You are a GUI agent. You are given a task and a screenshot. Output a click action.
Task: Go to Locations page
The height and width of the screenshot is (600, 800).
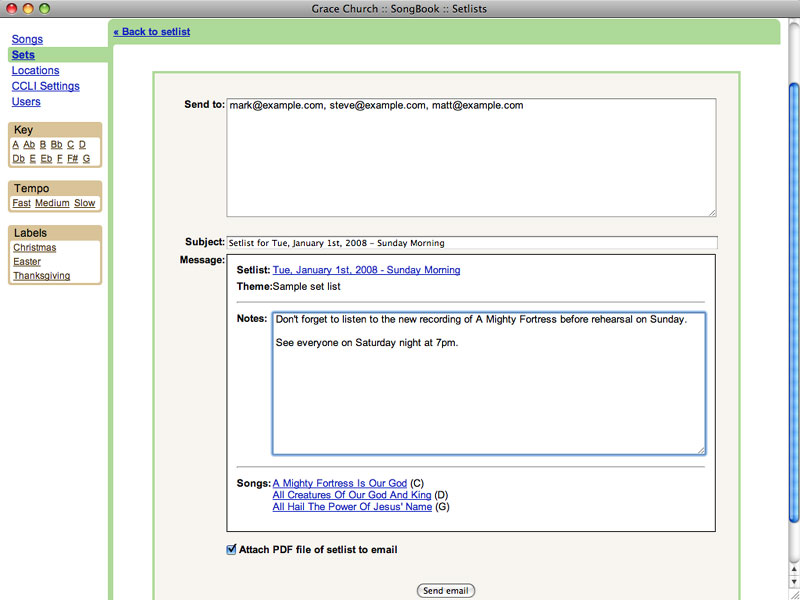(x=35, y=70)
